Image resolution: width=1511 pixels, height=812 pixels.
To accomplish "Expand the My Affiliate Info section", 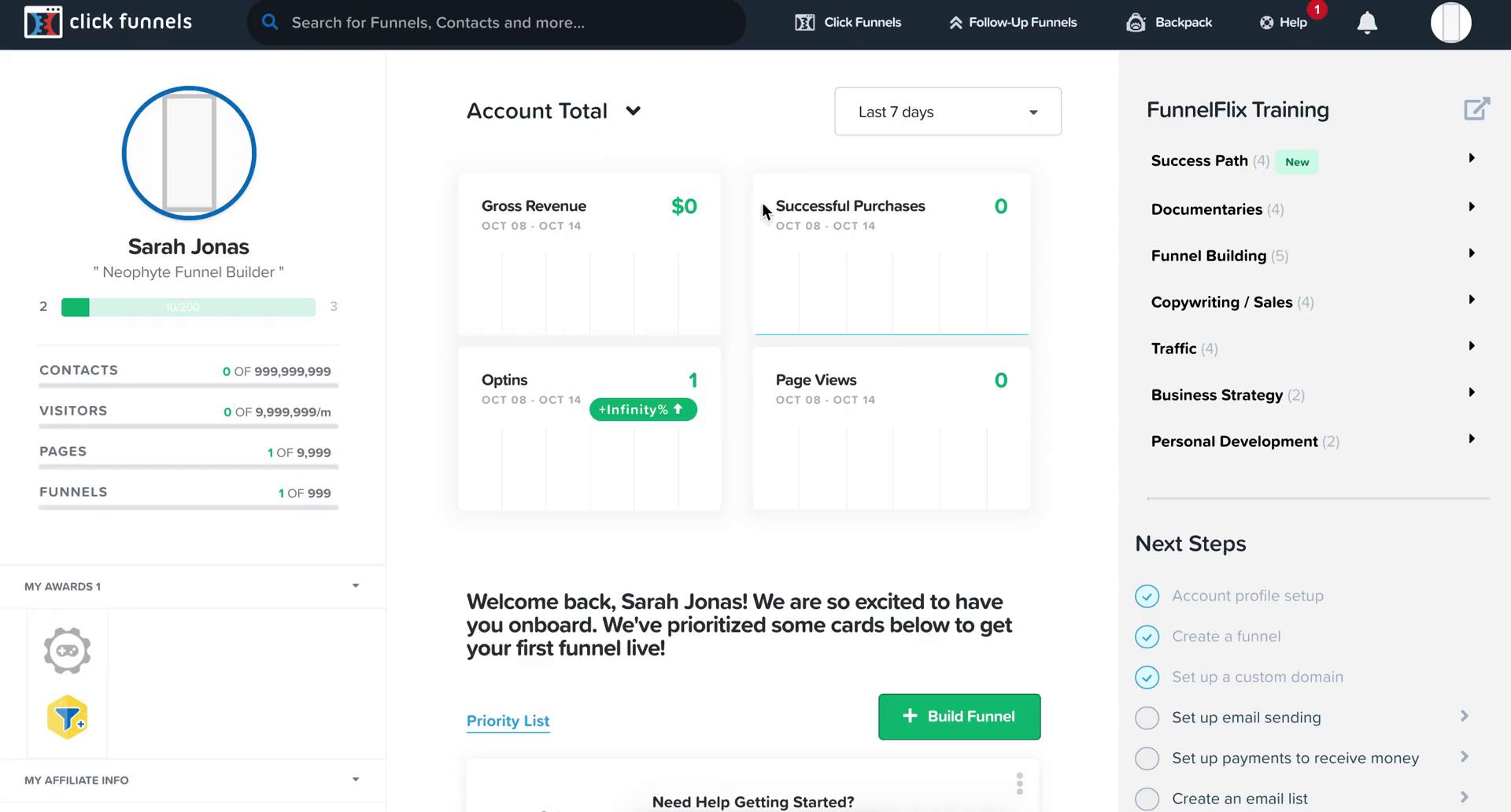I will click(x=193, y=780).
